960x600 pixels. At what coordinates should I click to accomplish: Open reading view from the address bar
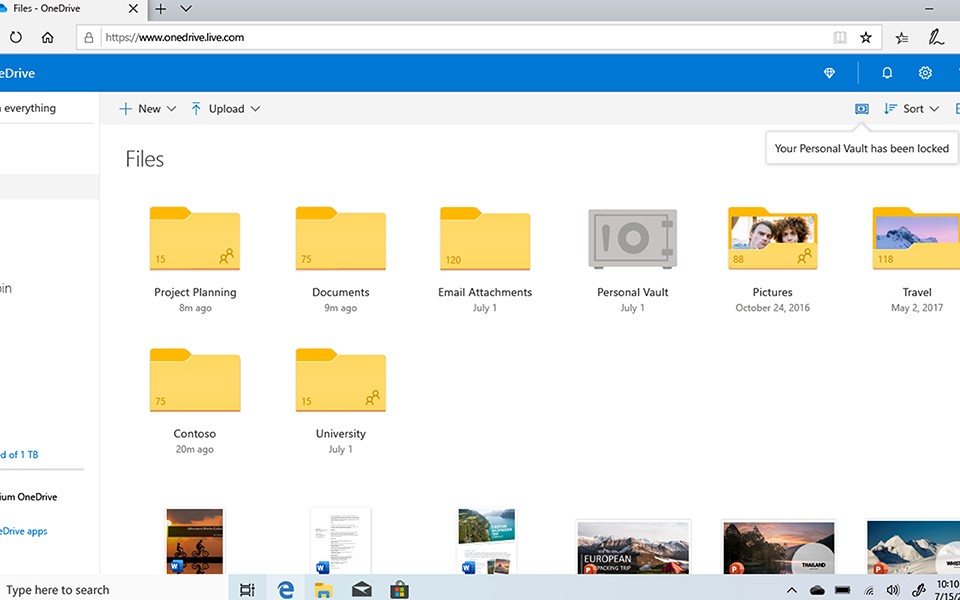[x=840, y=37]
